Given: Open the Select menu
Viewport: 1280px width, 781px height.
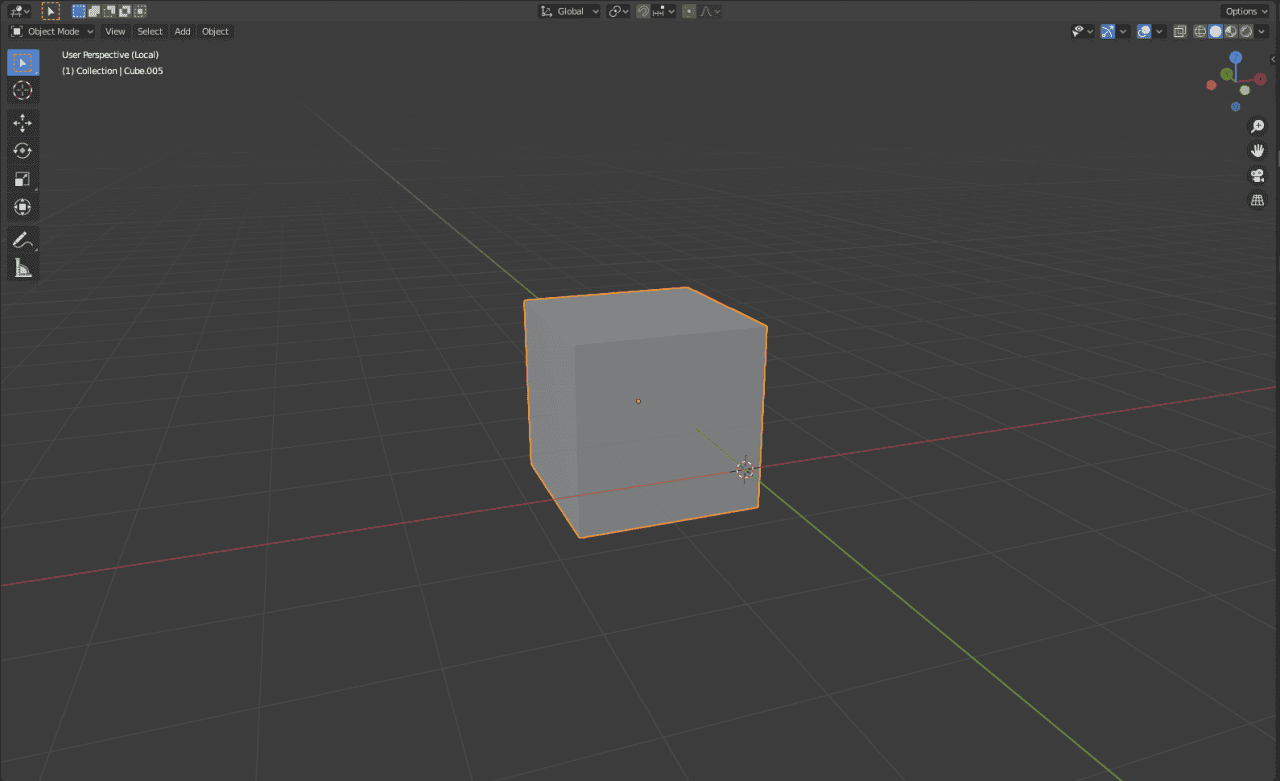Looking at the screenshot, I should [x=150, y=31].
